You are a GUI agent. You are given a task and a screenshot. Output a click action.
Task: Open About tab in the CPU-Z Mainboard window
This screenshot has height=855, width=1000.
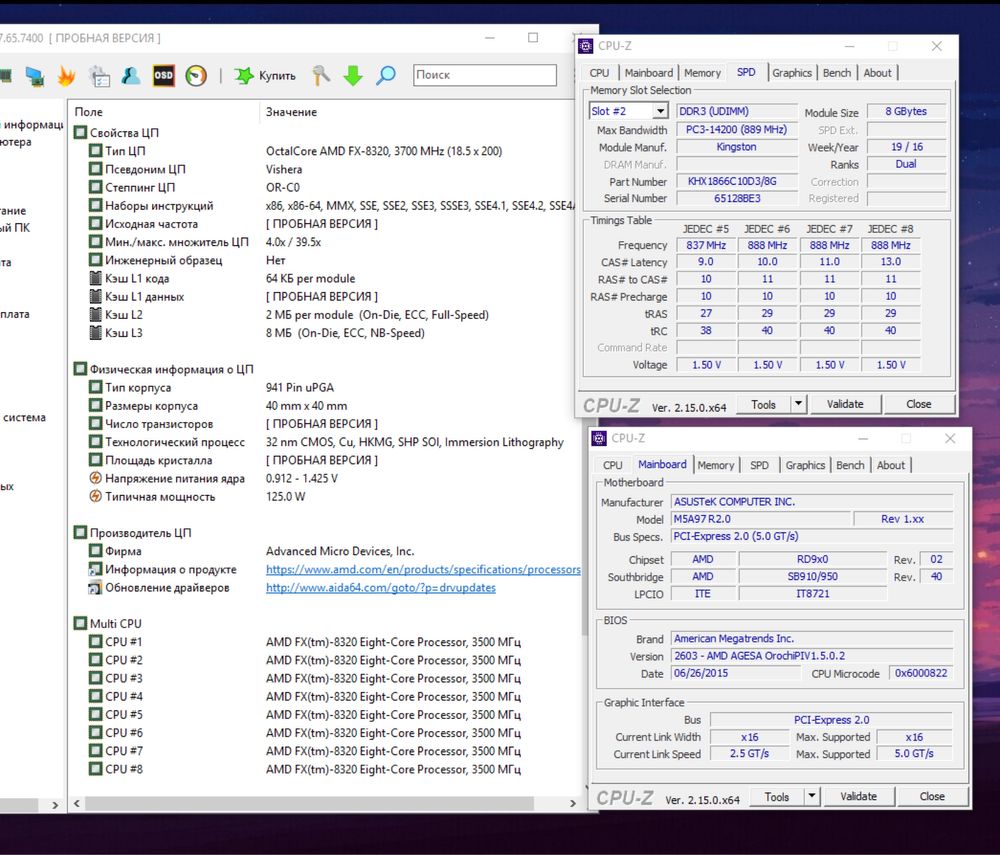click(890, 465)
